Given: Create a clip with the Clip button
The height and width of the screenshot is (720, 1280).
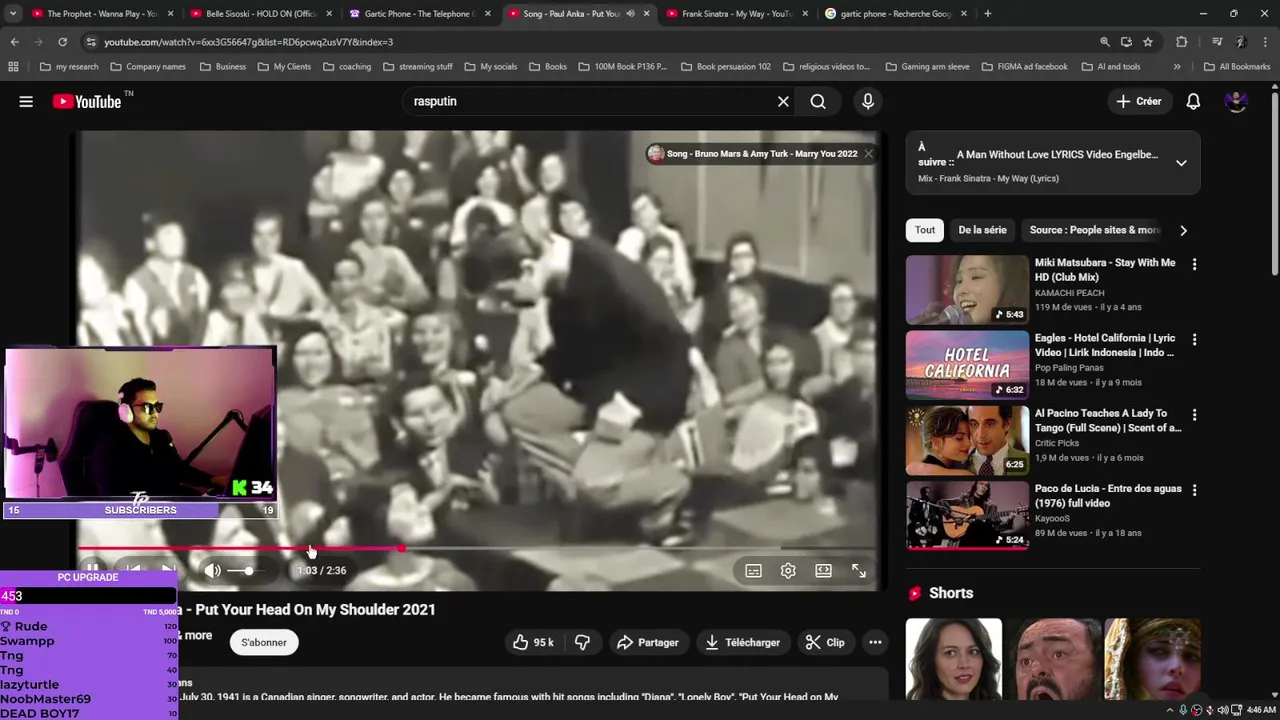Looking at the screenshot, I should [x=825, y=642].
